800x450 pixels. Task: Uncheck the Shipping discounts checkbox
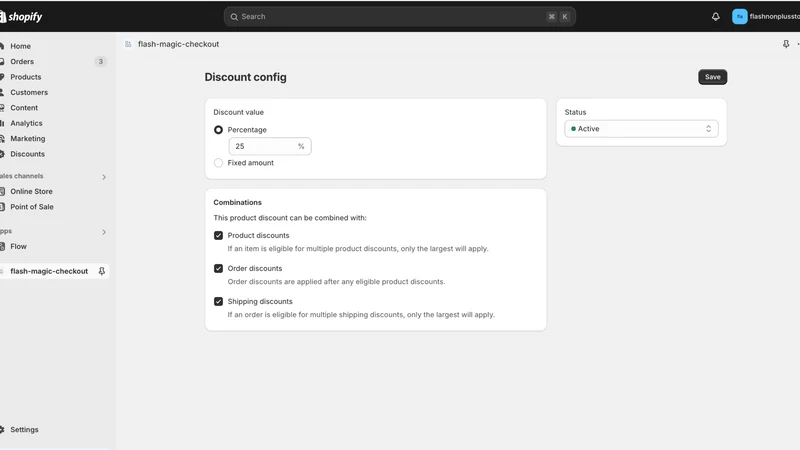click(x=218, y=302)
